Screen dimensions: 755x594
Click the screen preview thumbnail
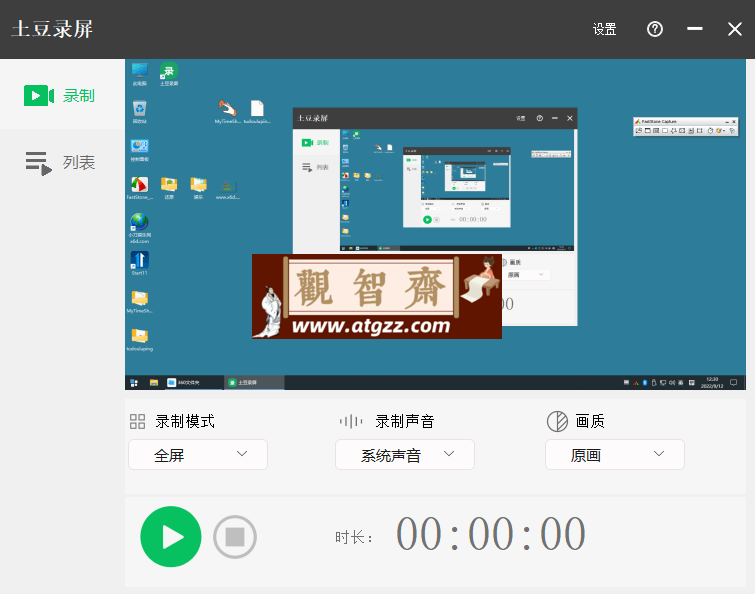(x=435, y=224)
